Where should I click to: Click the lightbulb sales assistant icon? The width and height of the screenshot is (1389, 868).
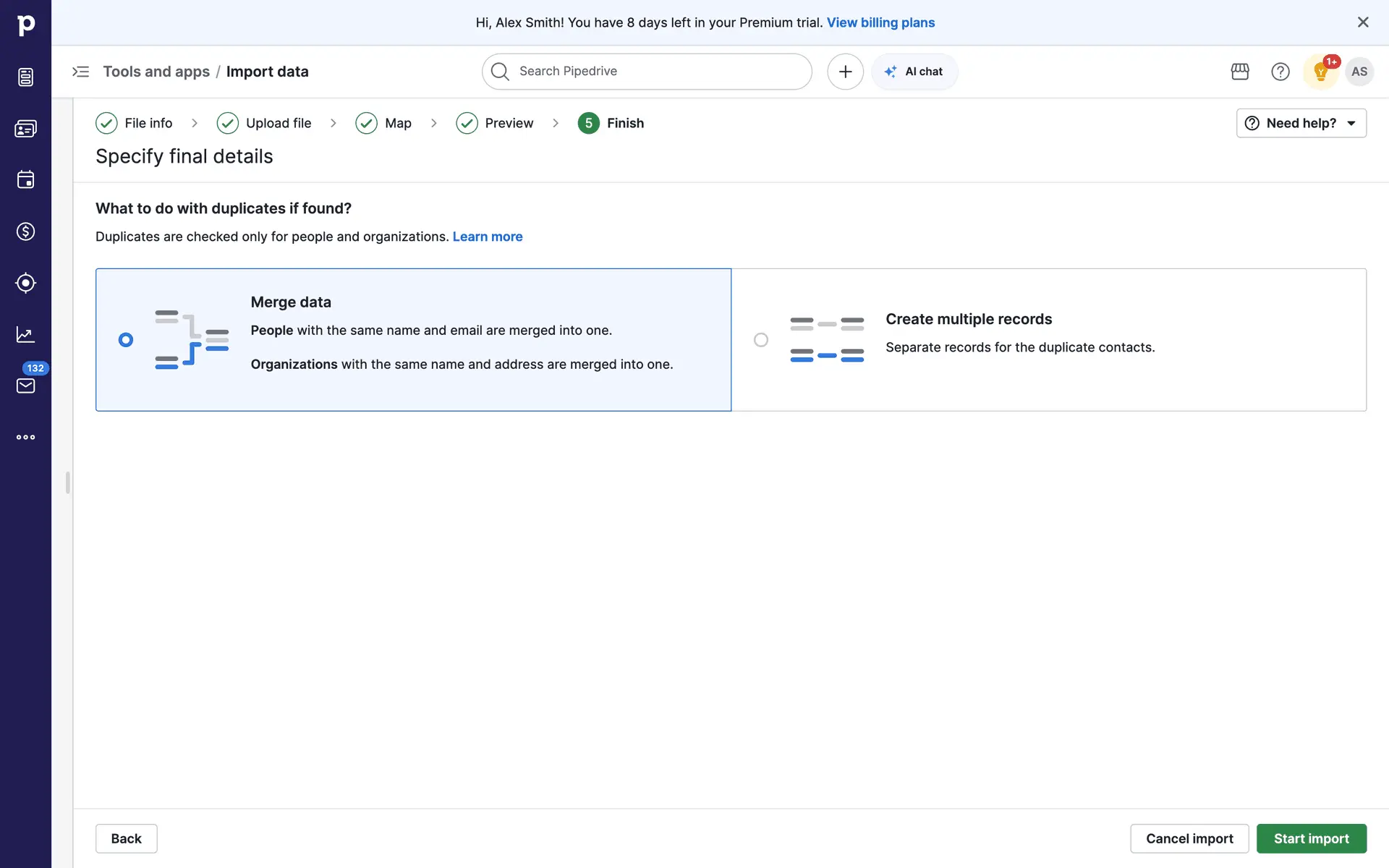coord(1320,72)
